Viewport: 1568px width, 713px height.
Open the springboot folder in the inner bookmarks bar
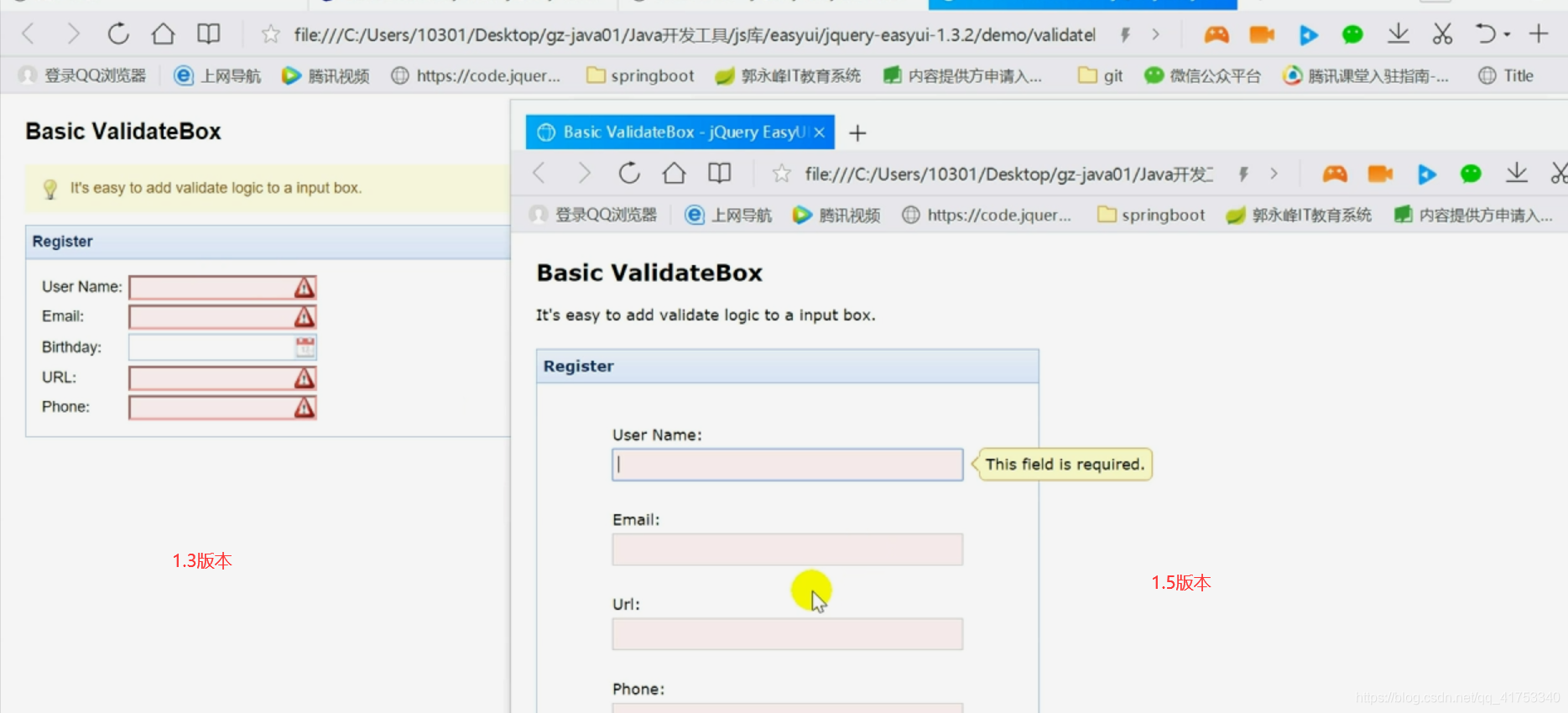[1152, 215]
